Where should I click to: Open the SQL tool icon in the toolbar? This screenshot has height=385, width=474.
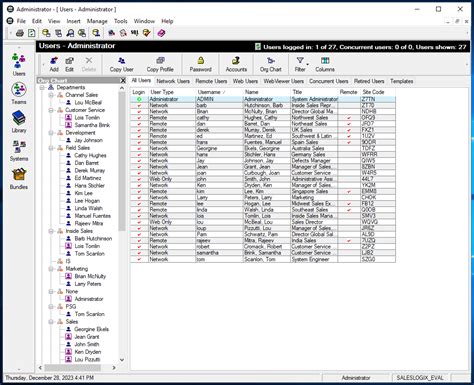point(134,33)
